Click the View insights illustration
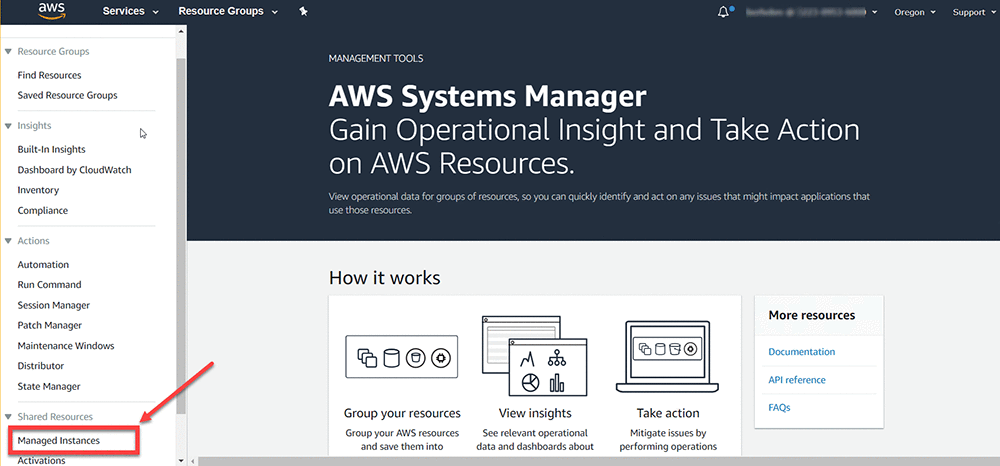The height and width of the screenshot is (466, 1000). coord(534,355)
